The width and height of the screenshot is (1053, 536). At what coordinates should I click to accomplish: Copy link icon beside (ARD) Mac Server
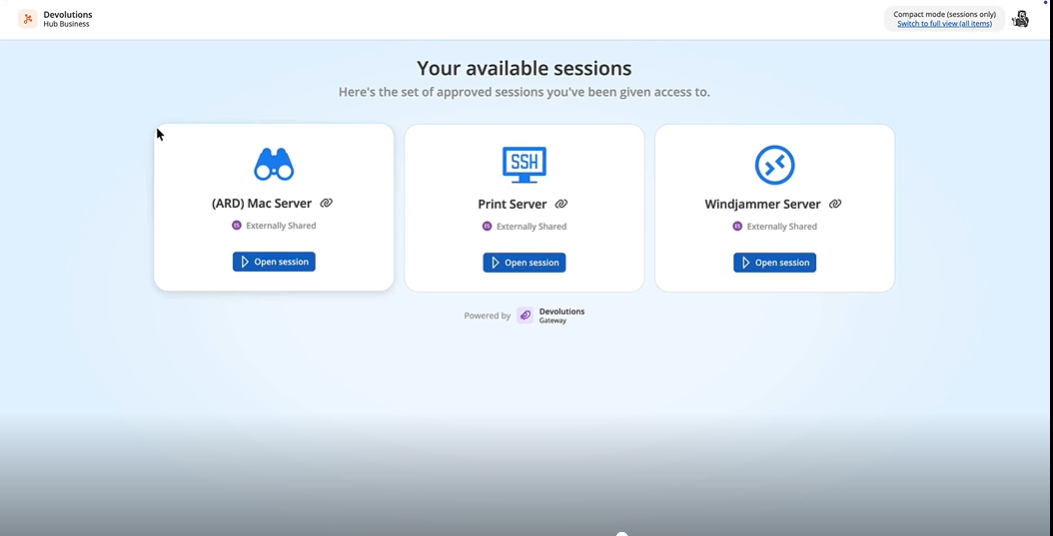(326, 203)
